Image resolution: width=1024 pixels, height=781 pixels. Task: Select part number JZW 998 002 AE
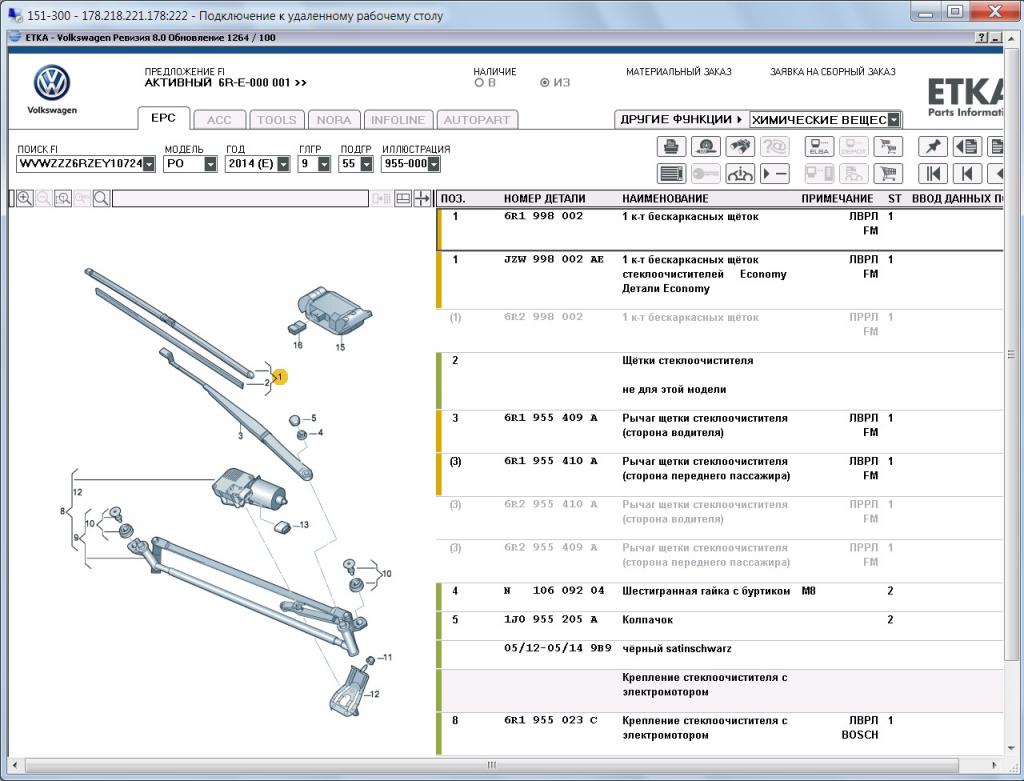[554, 259]
